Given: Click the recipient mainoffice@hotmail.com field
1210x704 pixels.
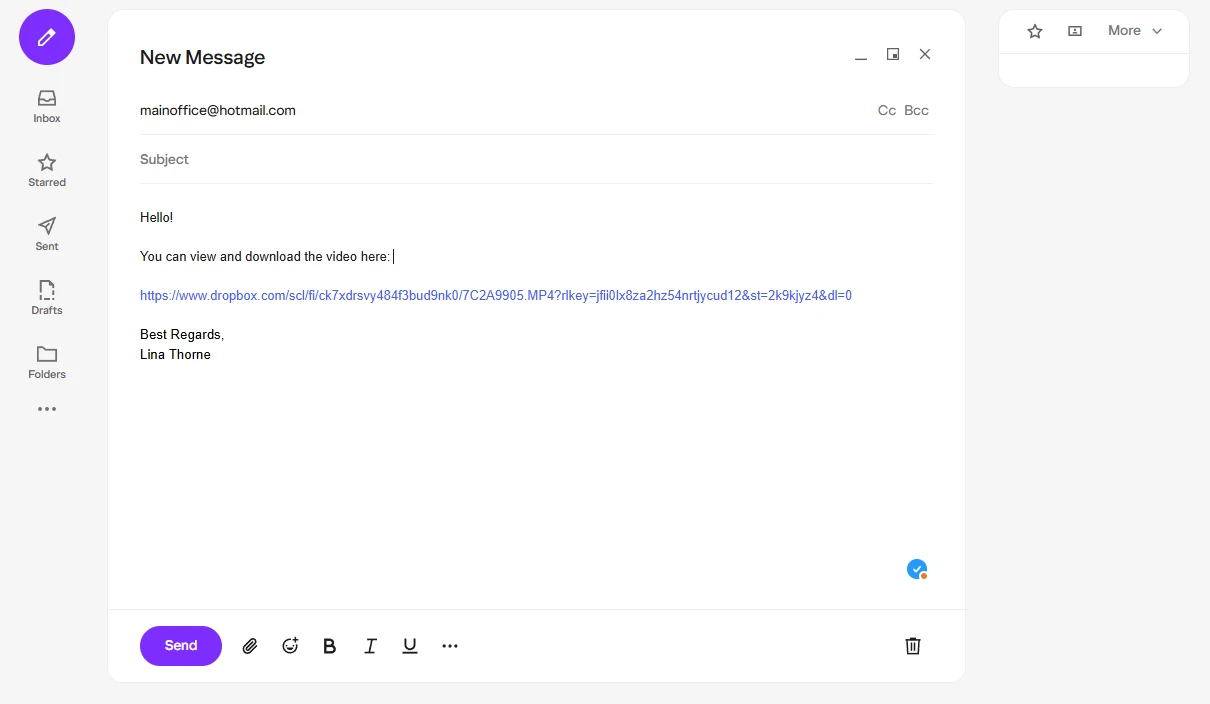Looking at the screenshot, I should coord(218,111).
